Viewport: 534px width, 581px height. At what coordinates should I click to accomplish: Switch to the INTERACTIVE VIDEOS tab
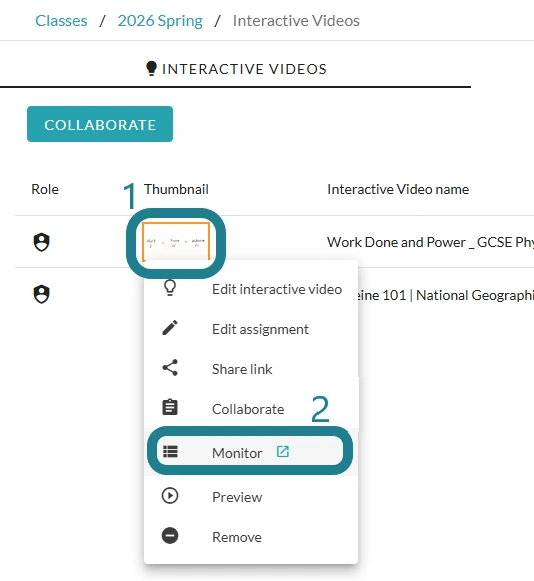coord(236,69)
